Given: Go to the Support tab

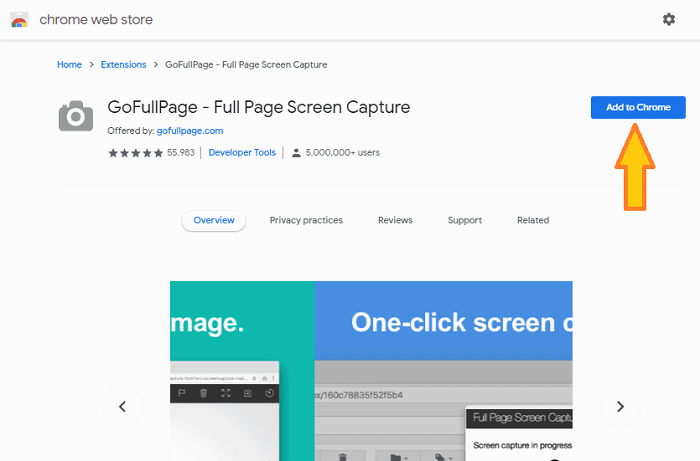Looking at the screenshot, I should (465, 220).
